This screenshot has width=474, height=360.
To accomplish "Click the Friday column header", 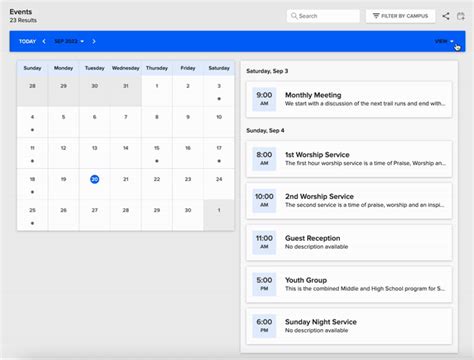I will [x=188, y=68].
